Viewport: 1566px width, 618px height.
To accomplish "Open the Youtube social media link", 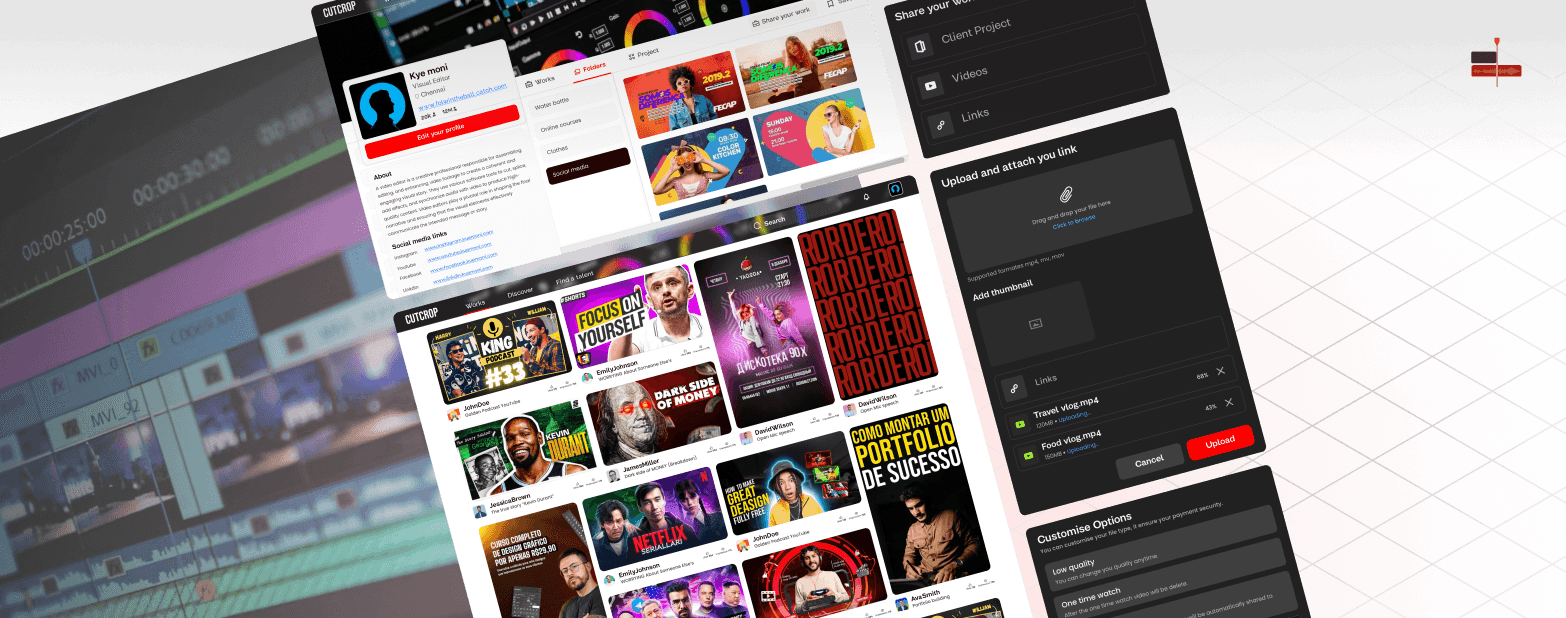I will click(x=460, y=253).
